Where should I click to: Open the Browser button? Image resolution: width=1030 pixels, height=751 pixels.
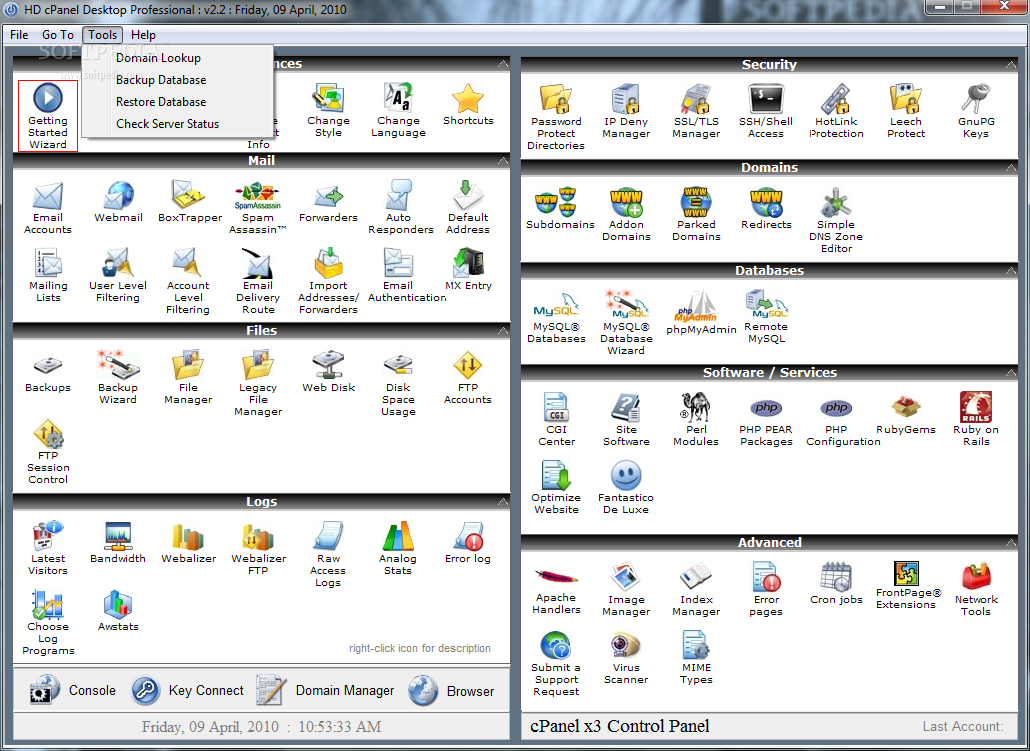pos(451,691)
